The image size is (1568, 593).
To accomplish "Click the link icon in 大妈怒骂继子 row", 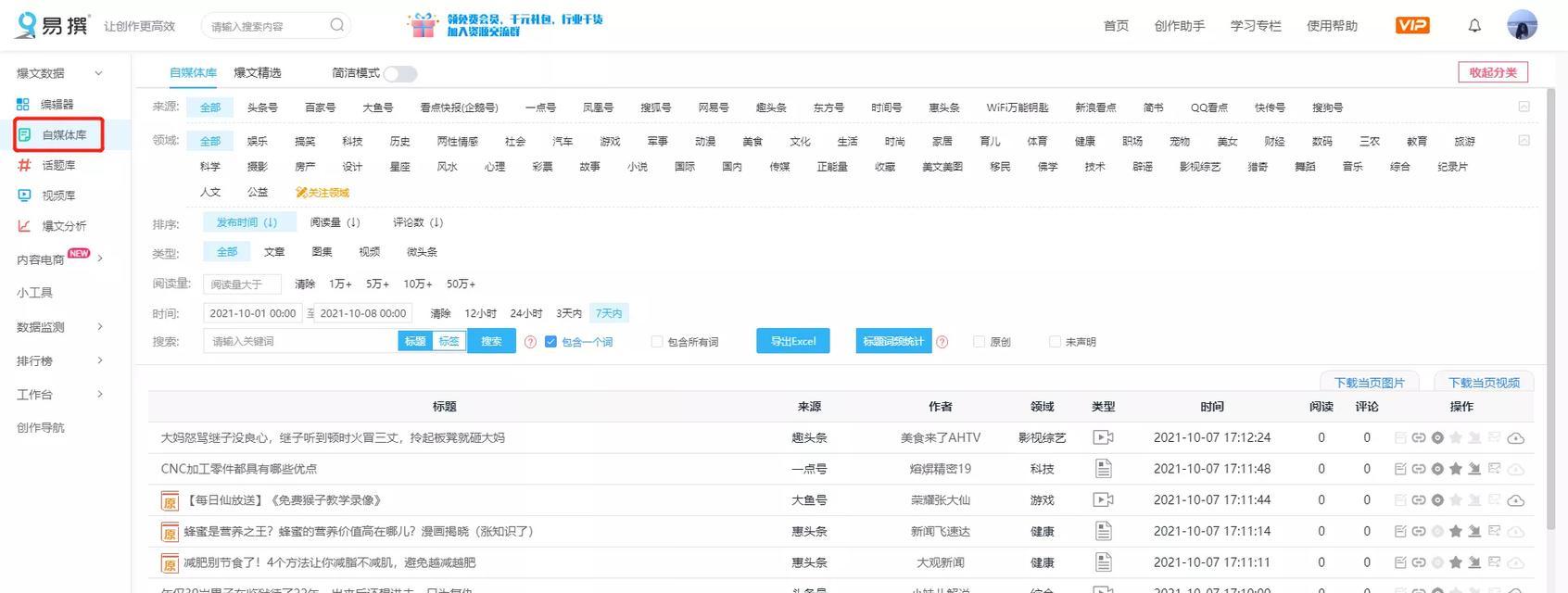I will tap(1418, 438).
